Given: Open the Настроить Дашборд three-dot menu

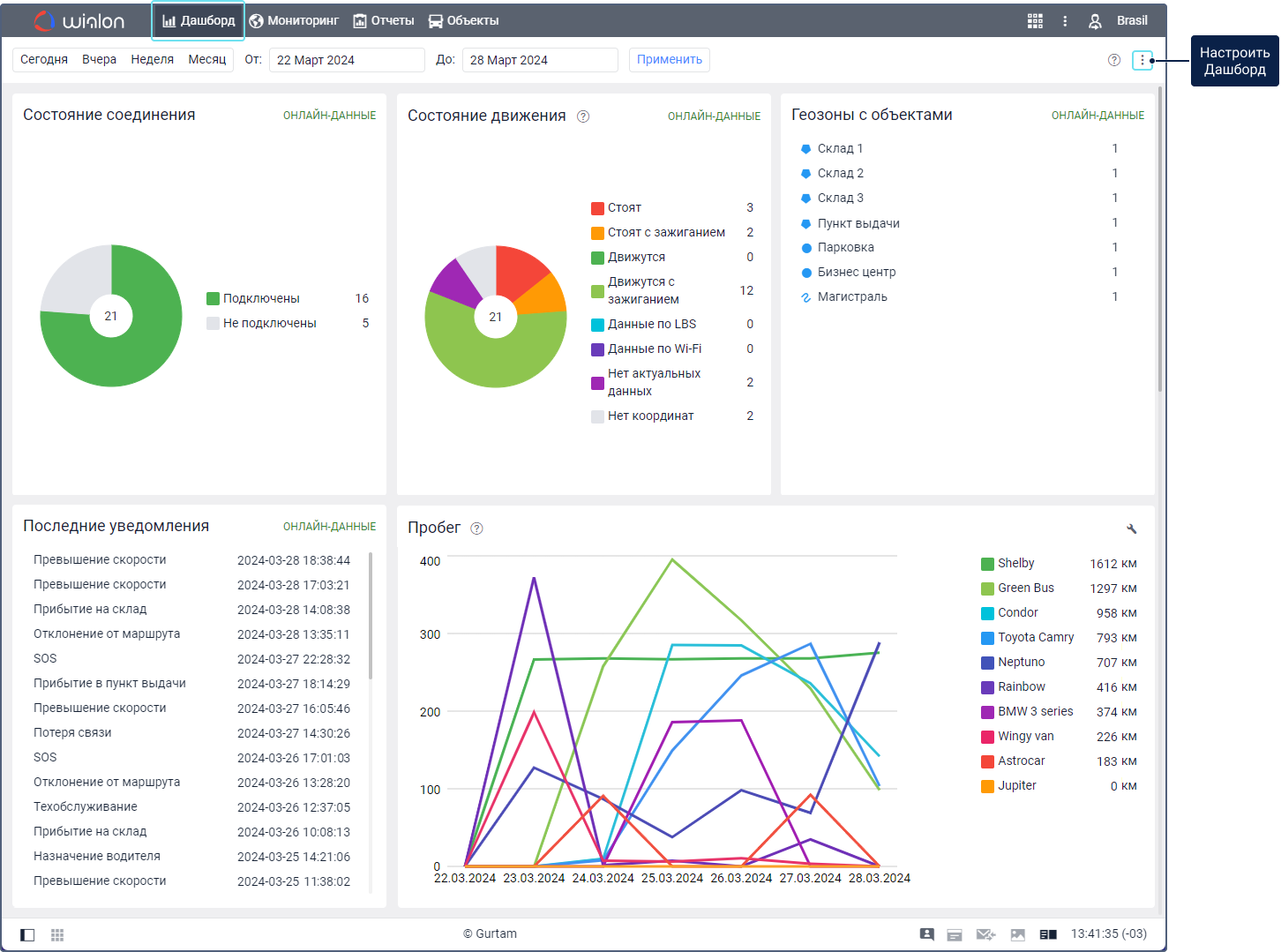Looking at the screenshot, I should (1142, 60).
